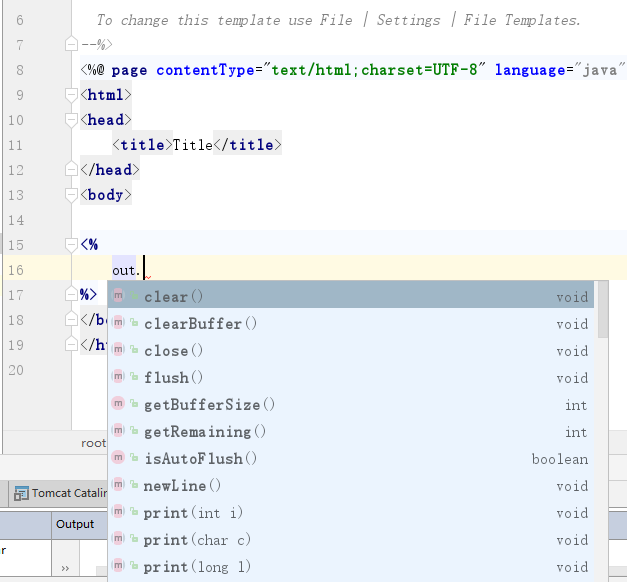627x582 pixels.
Task: Click method icon beside clear()
Action: [118, 296]
